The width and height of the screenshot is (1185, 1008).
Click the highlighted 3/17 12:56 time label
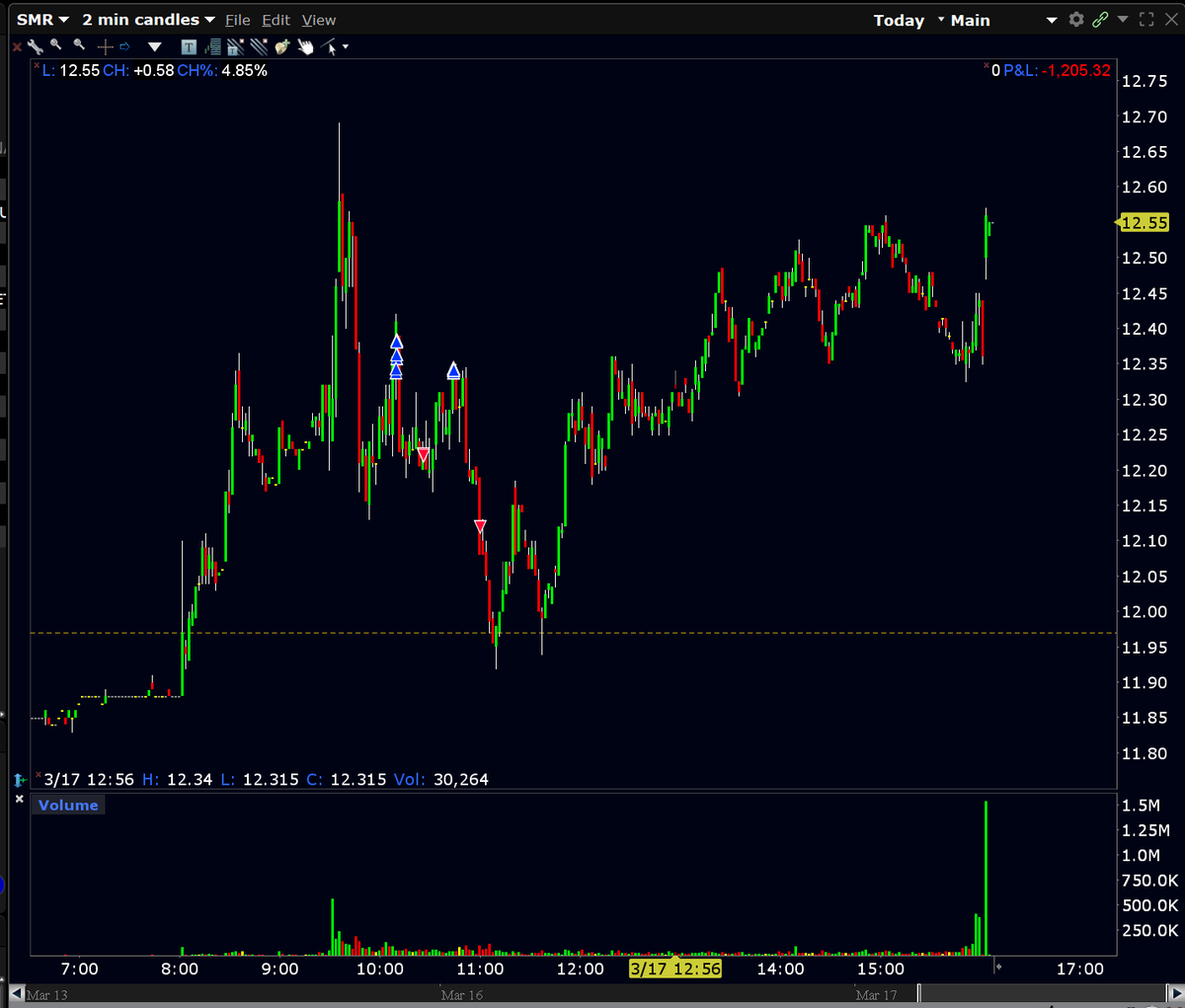tap(675, 969)
